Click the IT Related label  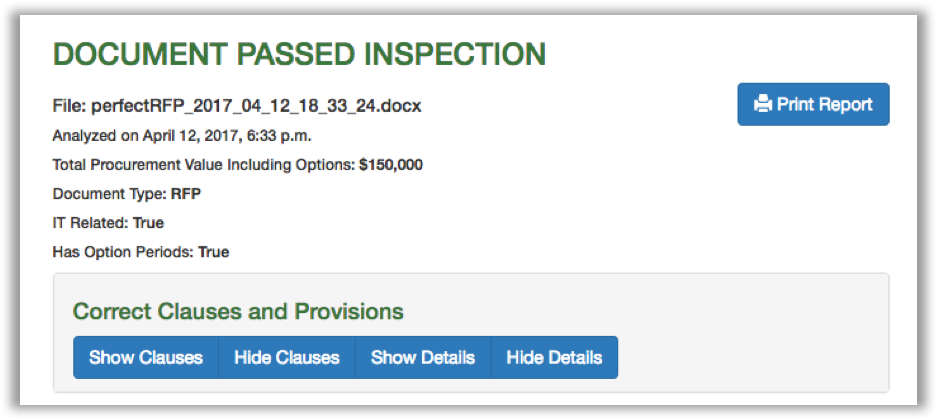(x=91, y=222)
